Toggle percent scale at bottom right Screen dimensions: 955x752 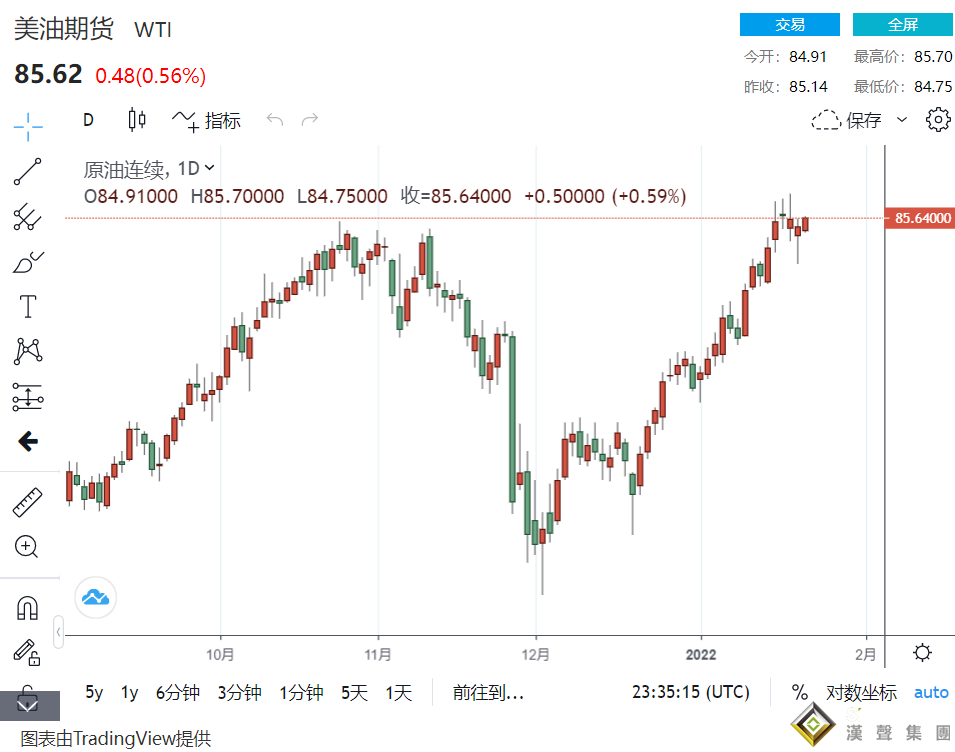[x=799, y=692]
